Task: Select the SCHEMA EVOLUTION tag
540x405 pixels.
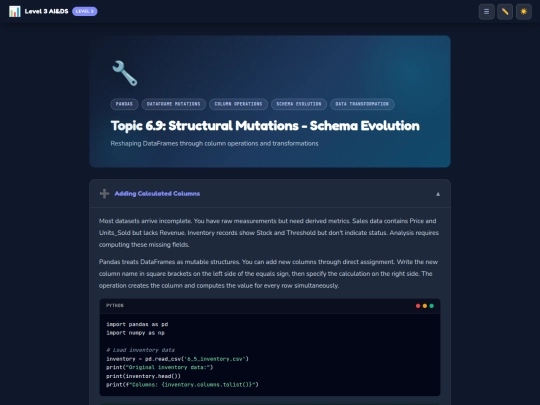Action: (x=299, y=104)
